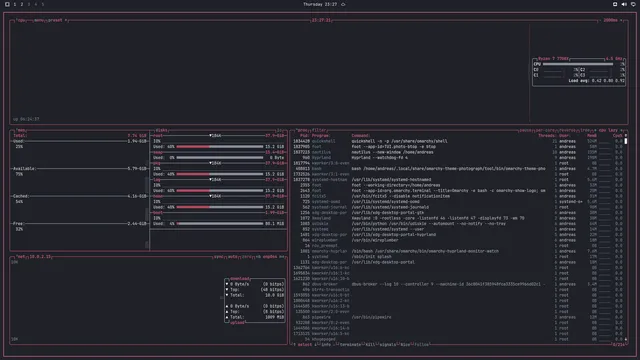
Task: Click Follow in proc footer
Action: pos(421,344)
